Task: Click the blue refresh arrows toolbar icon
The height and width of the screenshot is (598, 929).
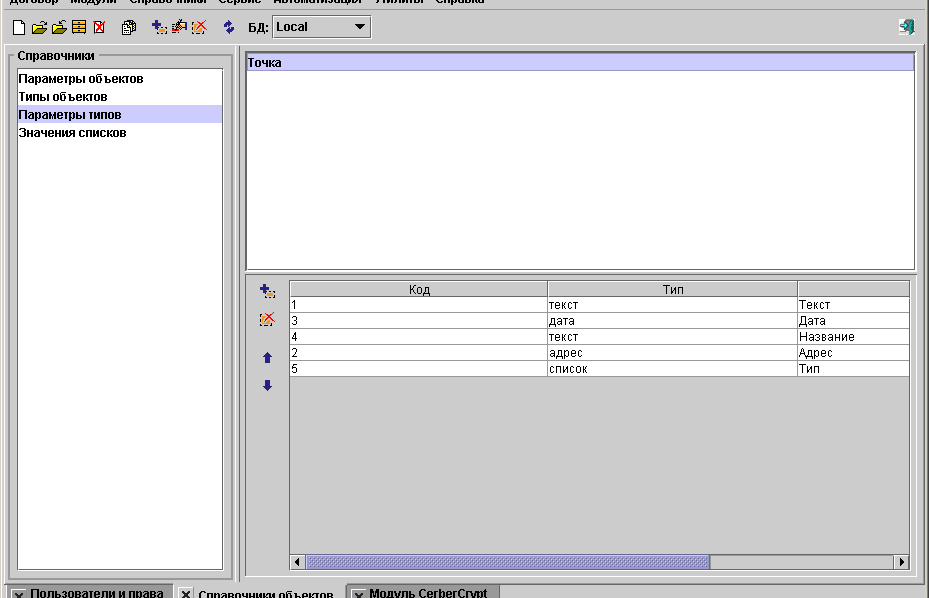Action: coord(229,27)
